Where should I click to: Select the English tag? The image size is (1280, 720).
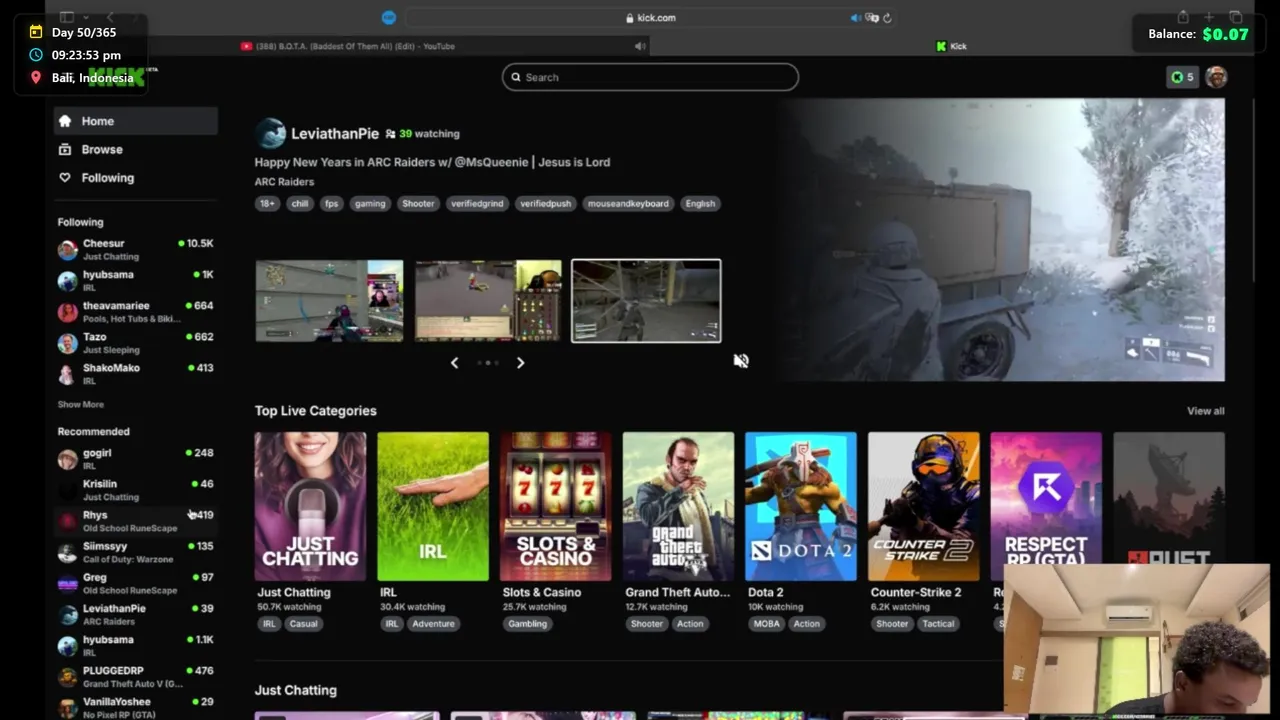tap(700, 203)
